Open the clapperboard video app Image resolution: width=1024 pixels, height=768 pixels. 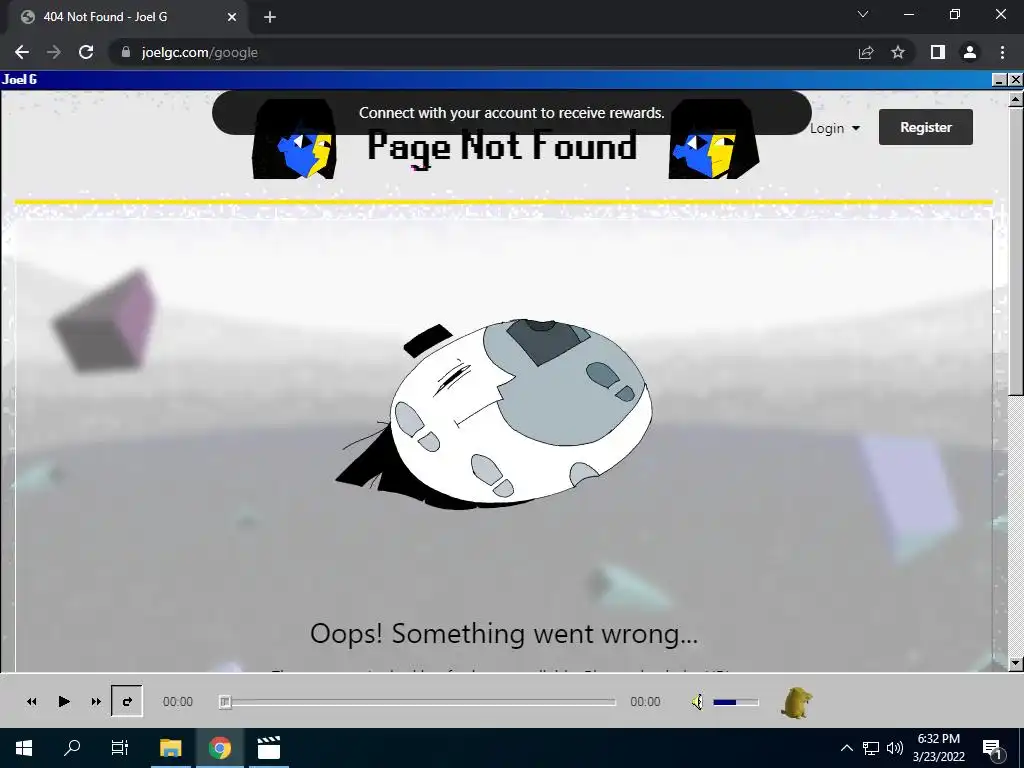click(268, 748)
